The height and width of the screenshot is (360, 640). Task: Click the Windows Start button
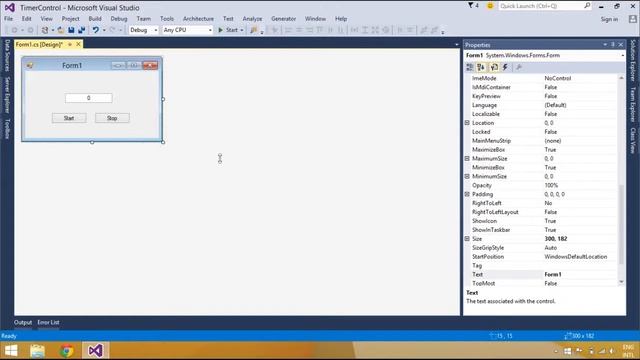[11, 351]
